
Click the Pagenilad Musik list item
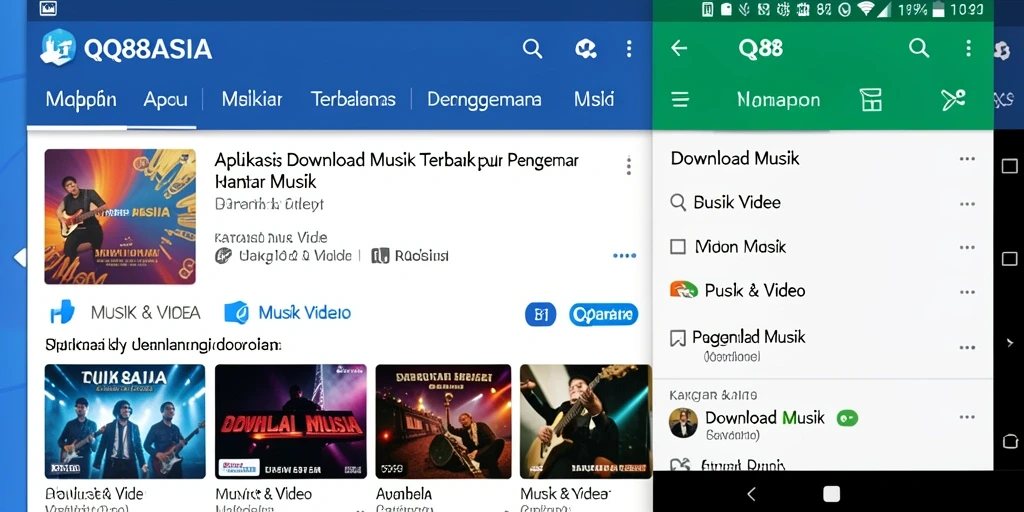[x=823, y=345]
